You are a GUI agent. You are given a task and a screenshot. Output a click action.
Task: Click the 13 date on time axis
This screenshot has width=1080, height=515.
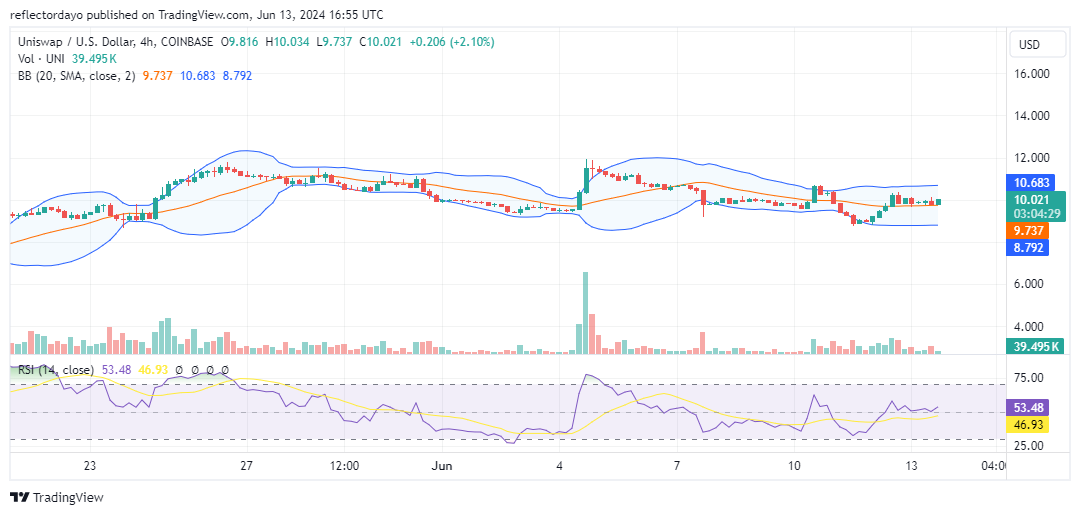pos(911,465)
